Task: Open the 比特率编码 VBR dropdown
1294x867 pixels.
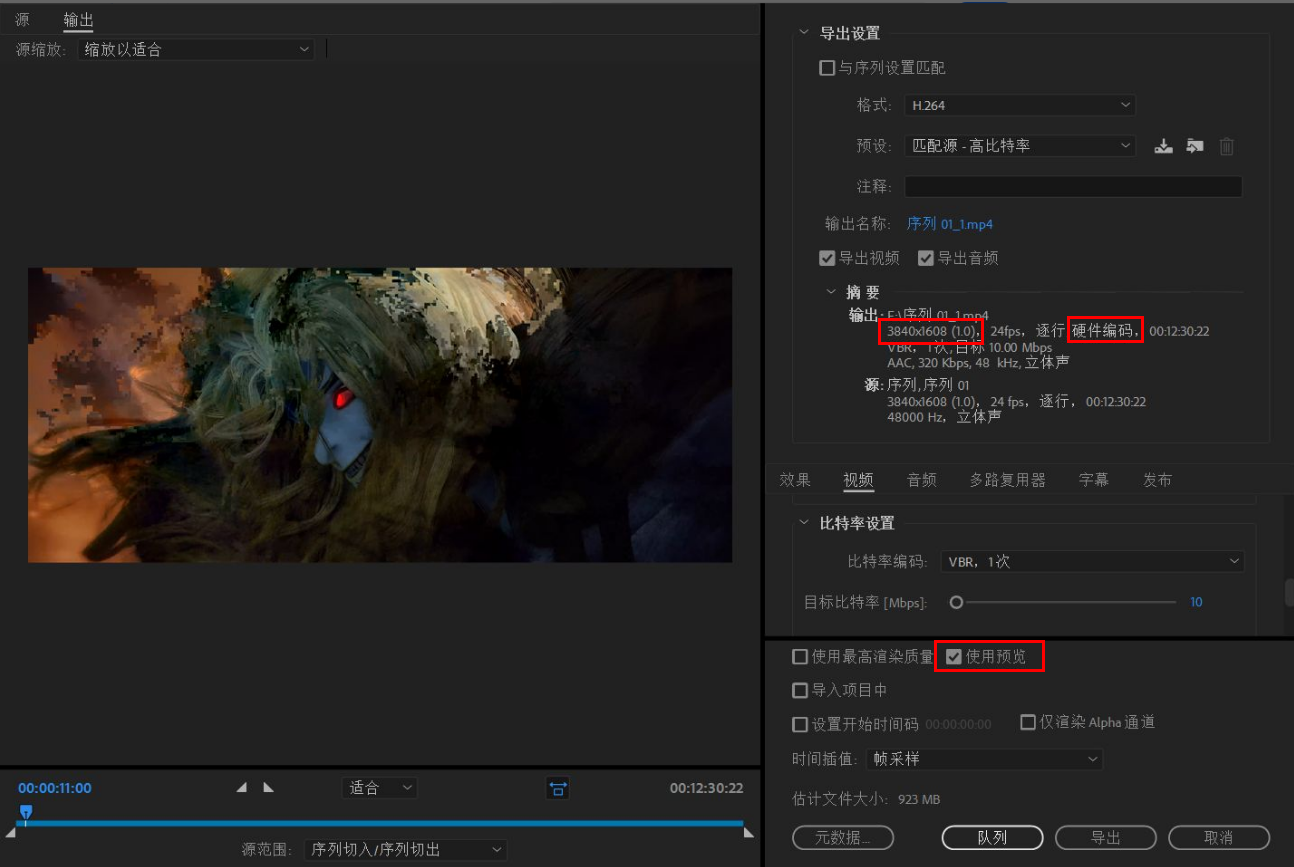Action: click(1092, 562)
